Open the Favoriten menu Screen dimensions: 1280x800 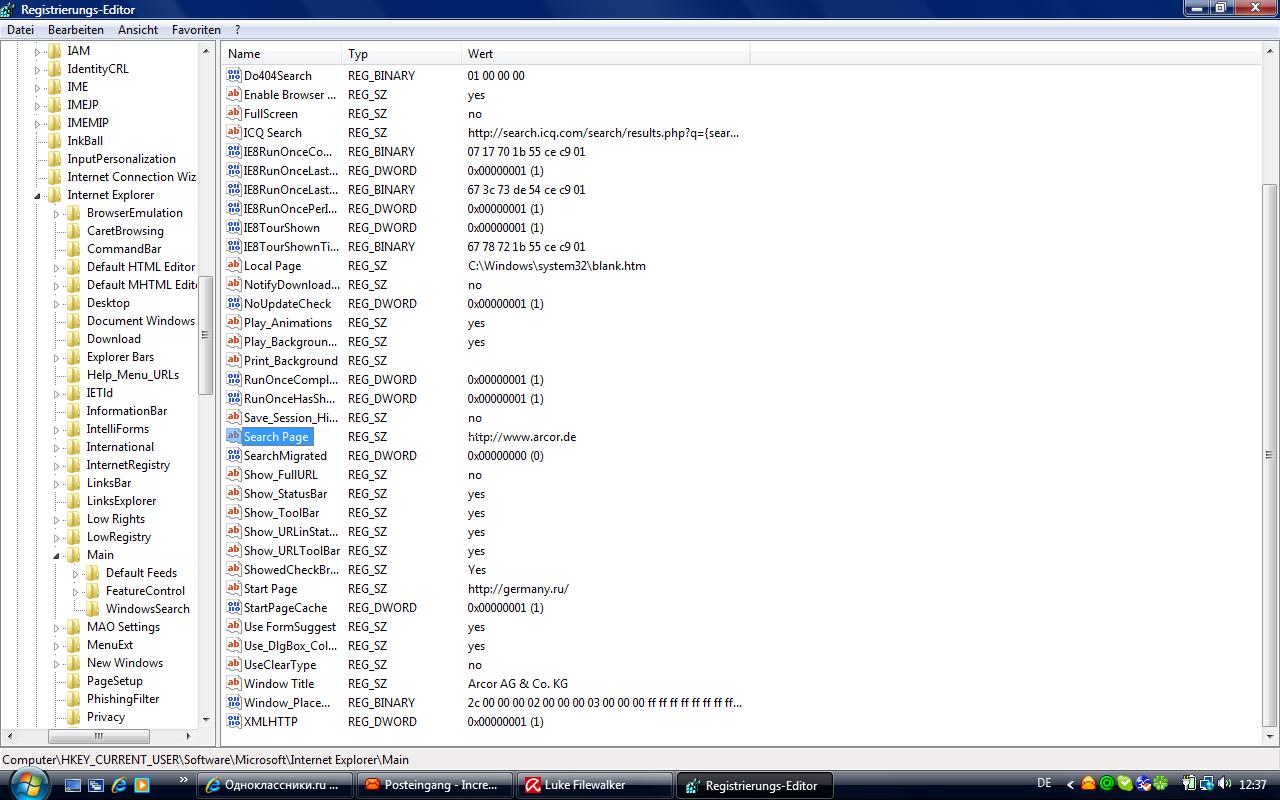tap(196, 30)
